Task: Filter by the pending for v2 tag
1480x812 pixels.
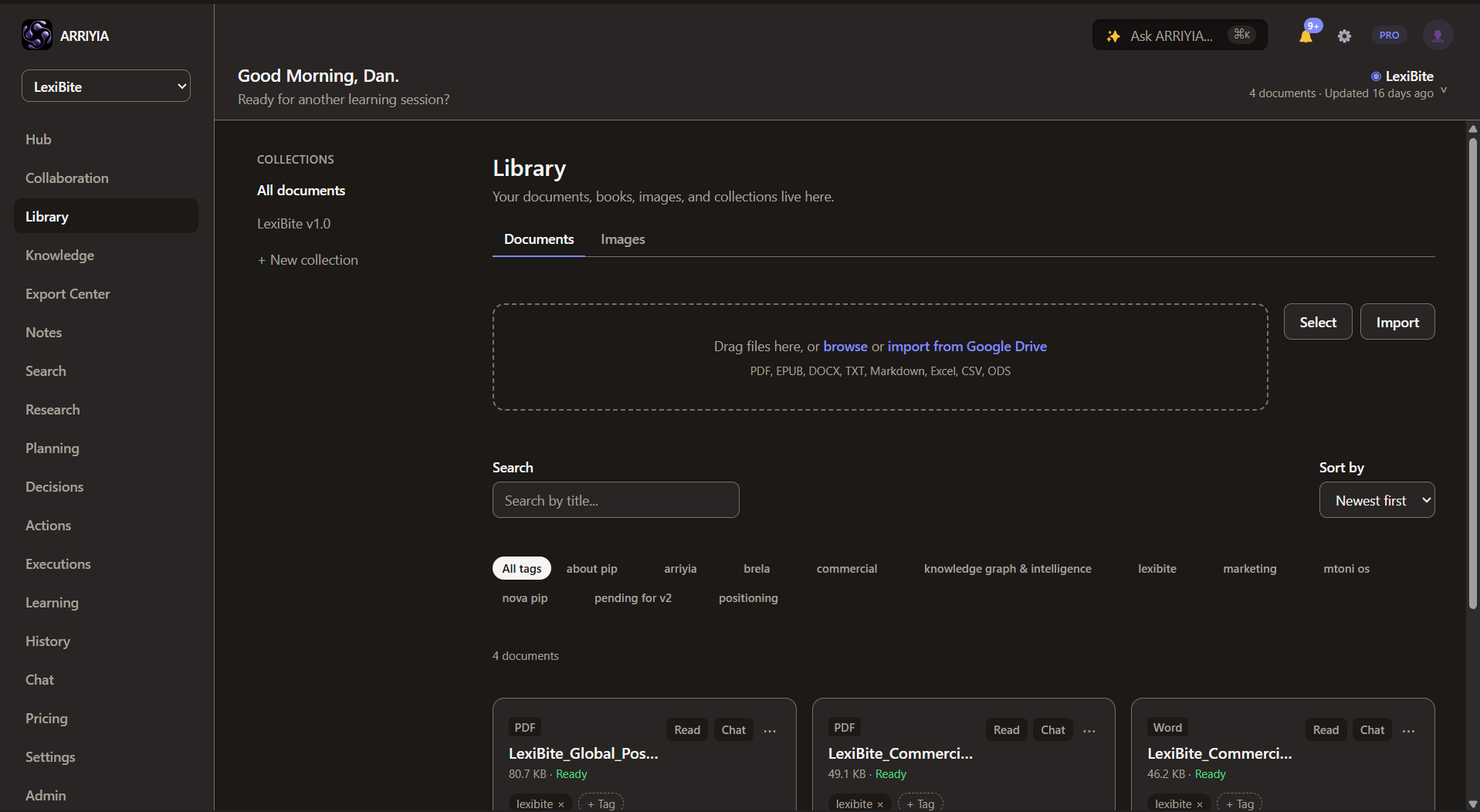Action: click(633, 597)
